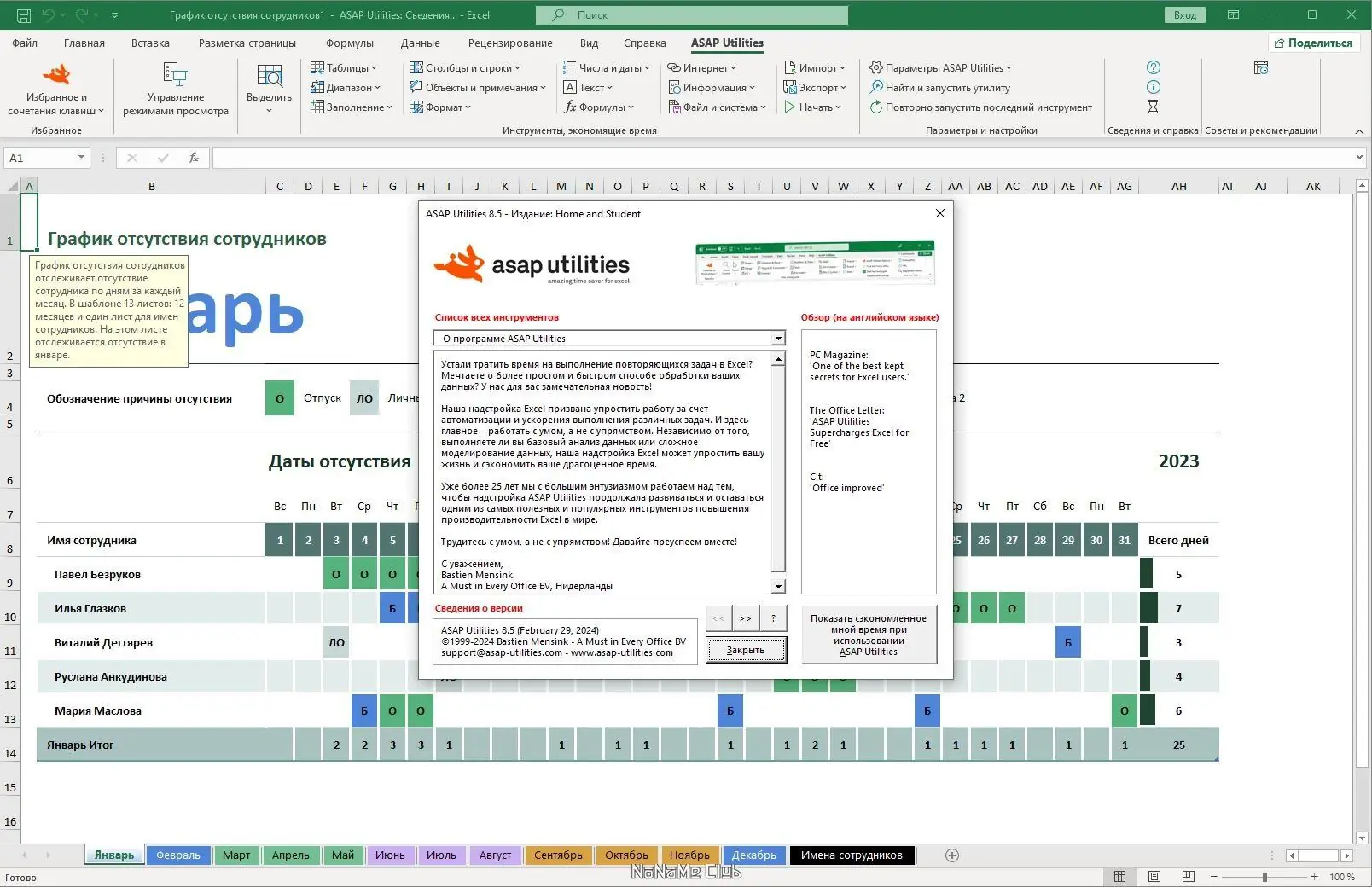This screenshot has width=1372, height=887.
Task: Click the Закрыть button
Action: point(746,650)
